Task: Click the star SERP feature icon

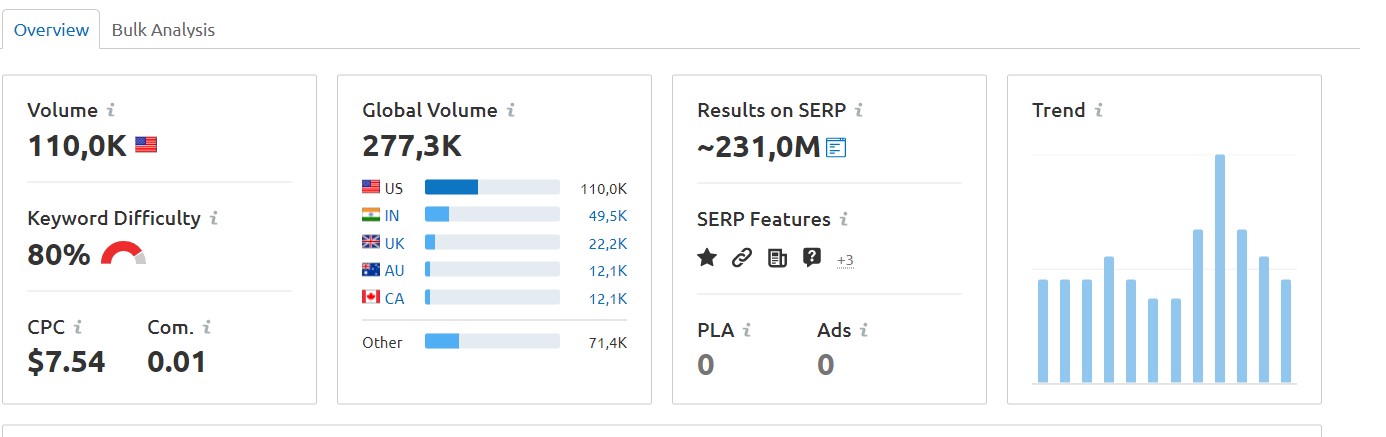Action: [x=707, y=258]
